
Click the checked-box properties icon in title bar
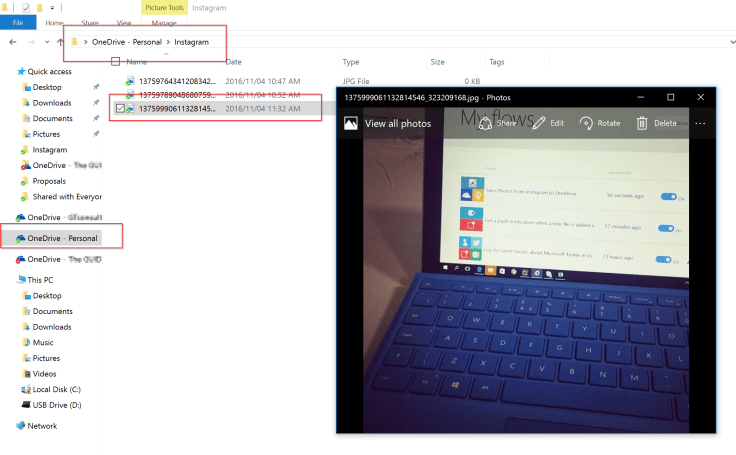point(26,7)
